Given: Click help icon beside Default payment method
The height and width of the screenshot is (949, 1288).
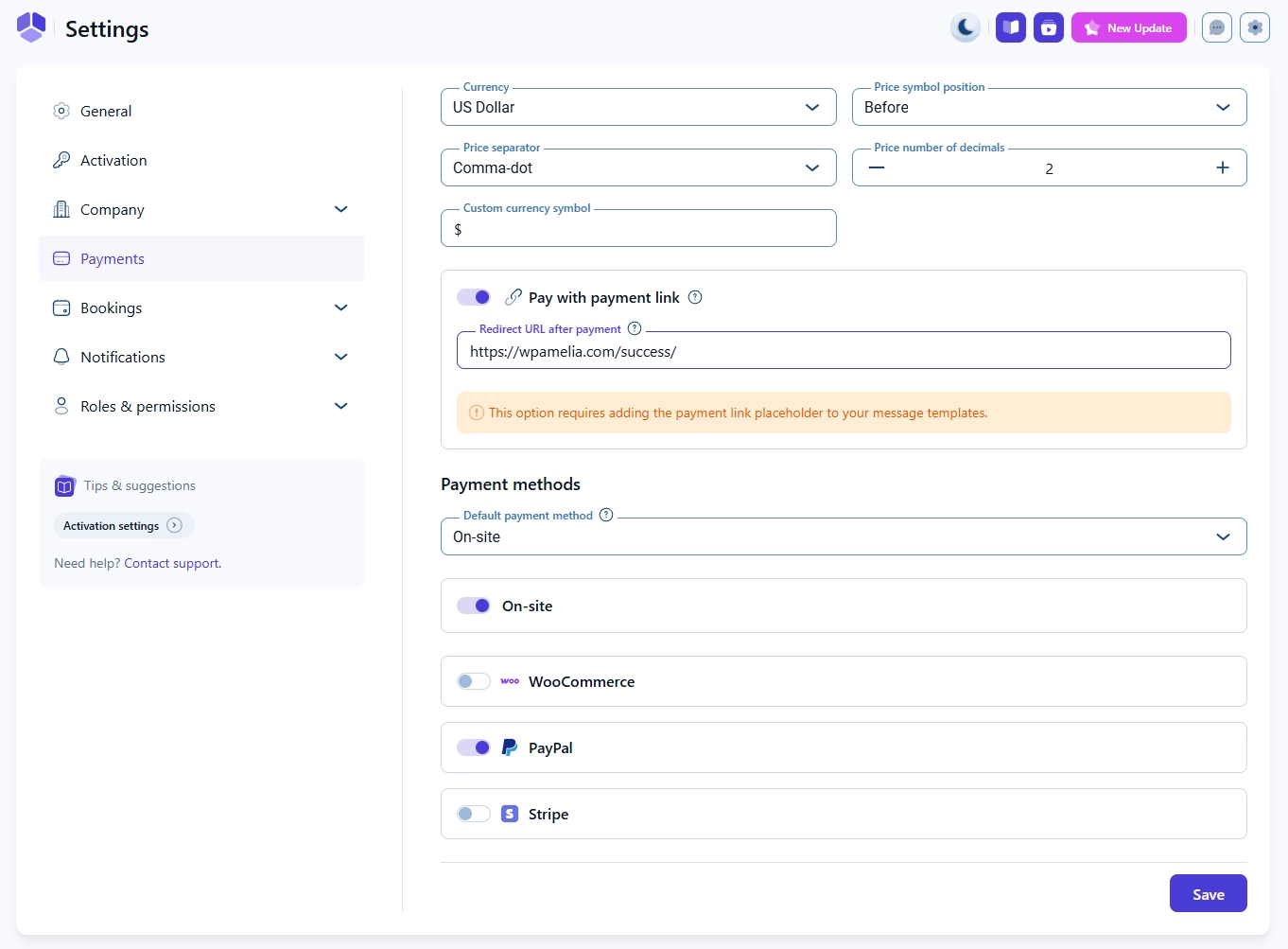Looking at the screenshot, I should pyautogui.click(x=606, y=515).
